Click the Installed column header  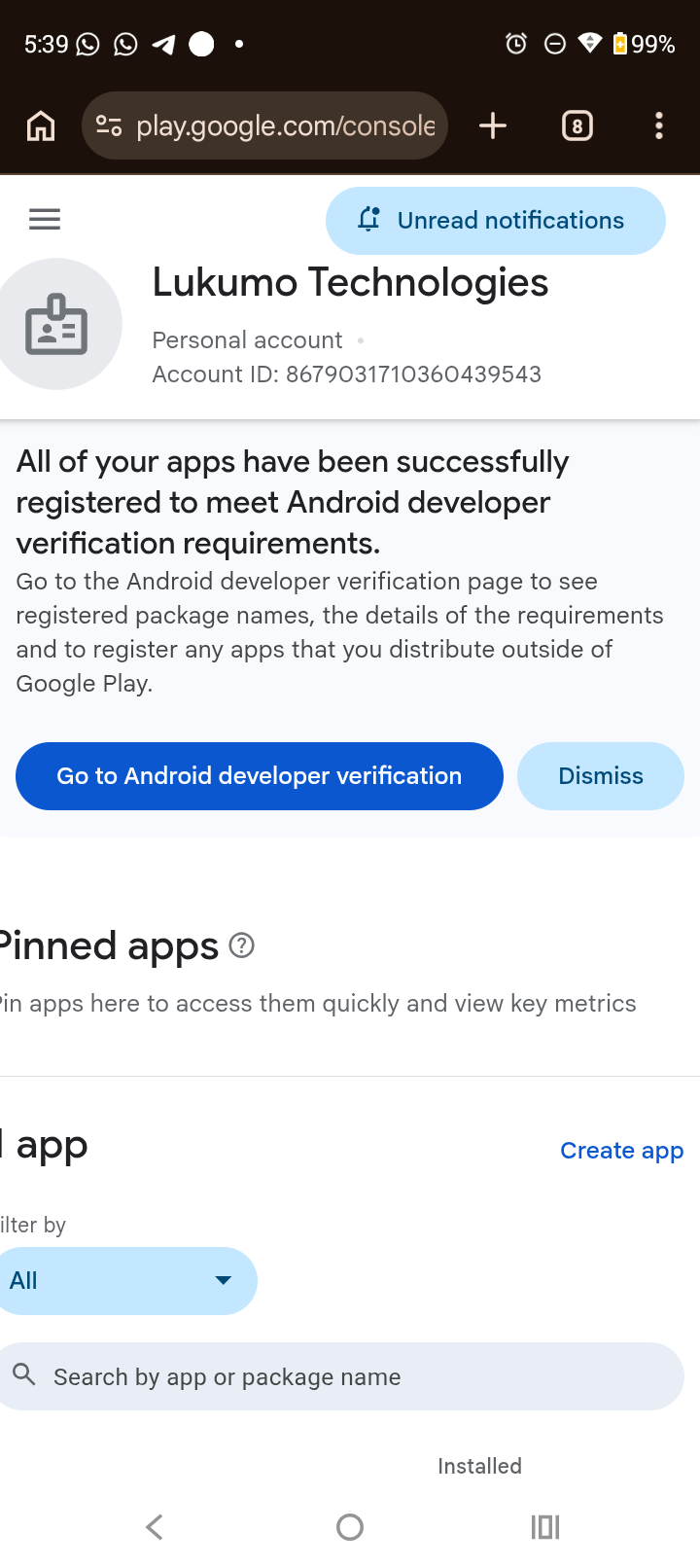pos(479,1466)
